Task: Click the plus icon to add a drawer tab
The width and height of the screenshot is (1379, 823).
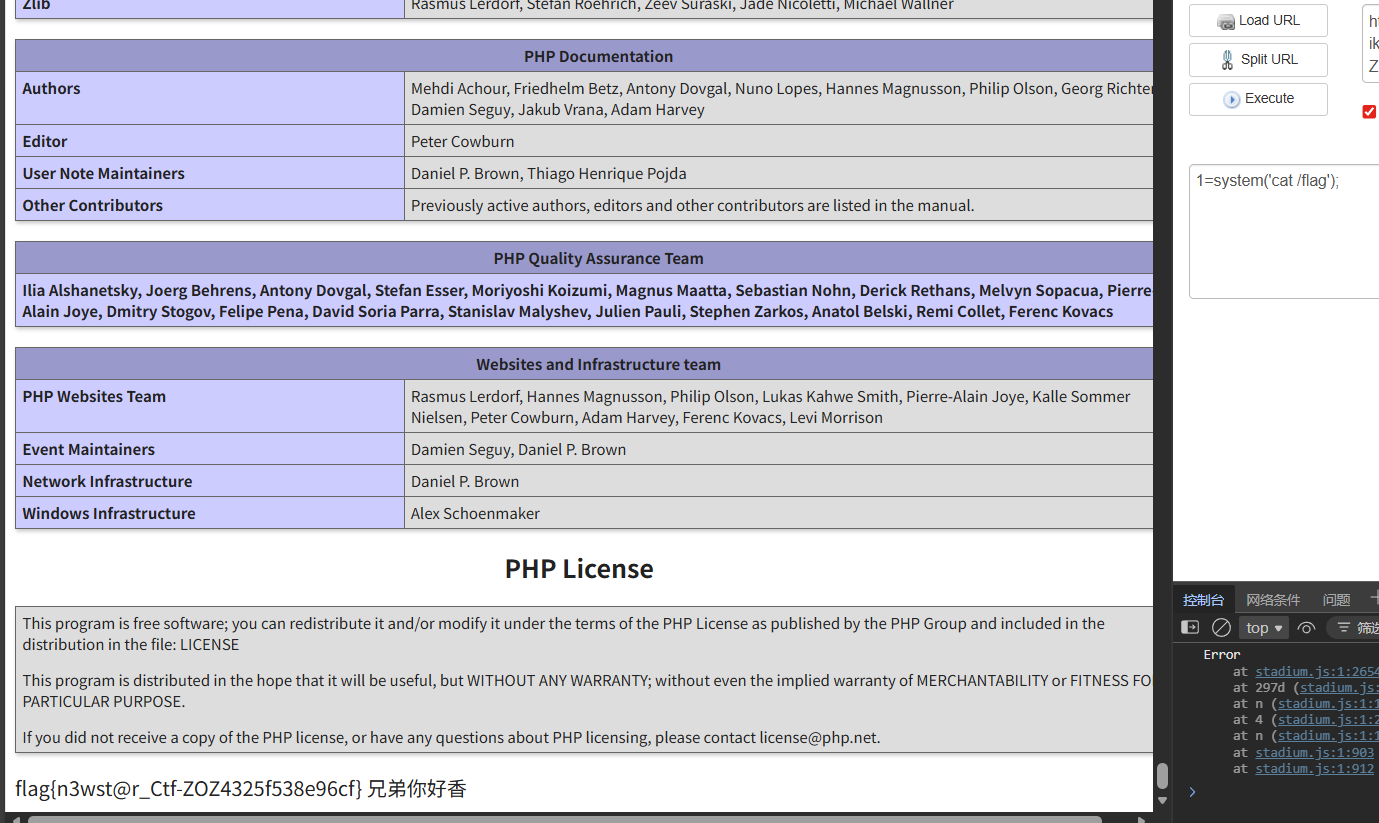Action: [1374, 598]
